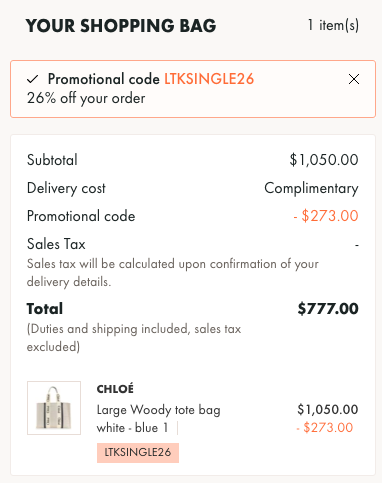Viewport: 382px width, 483px height.
Task: Select the YOUR SHOPPING BAG heading
Action: tap(121, 26)
